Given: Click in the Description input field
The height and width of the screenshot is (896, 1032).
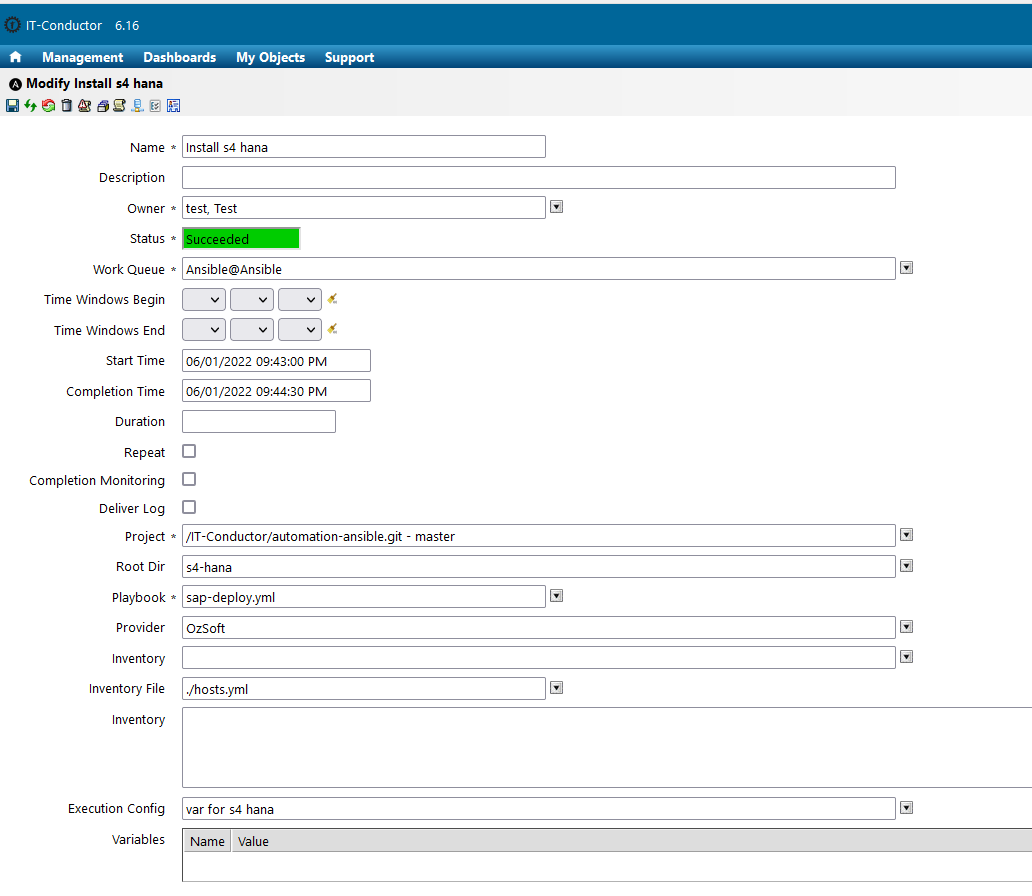Looking at the screenshot, I should click(x=500, y=177).
